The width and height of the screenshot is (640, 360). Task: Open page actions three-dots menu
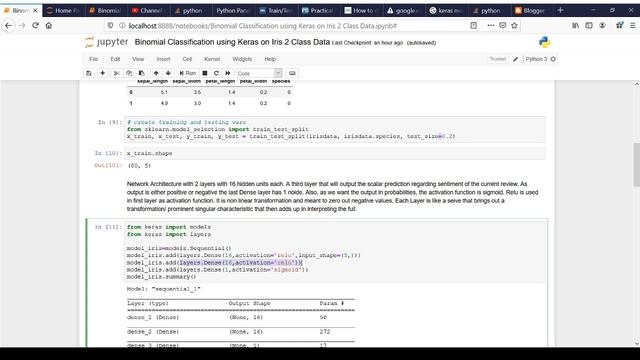[x=491, y=25]
